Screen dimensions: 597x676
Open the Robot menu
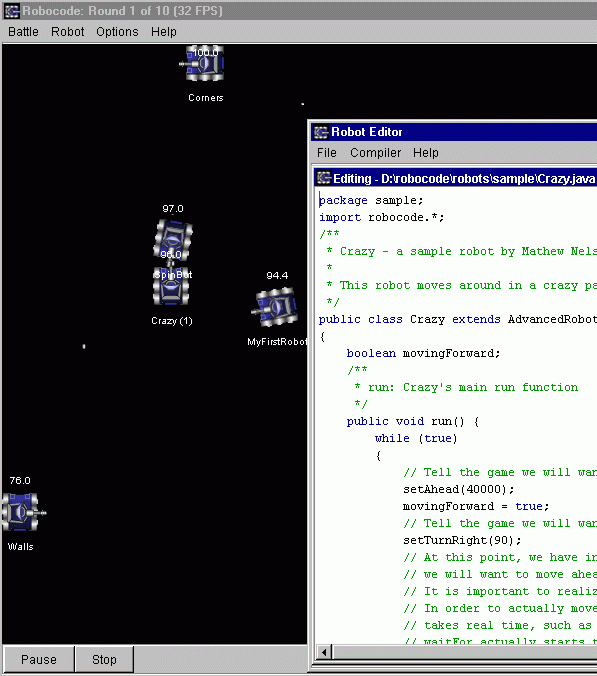(x=68, y=32)
